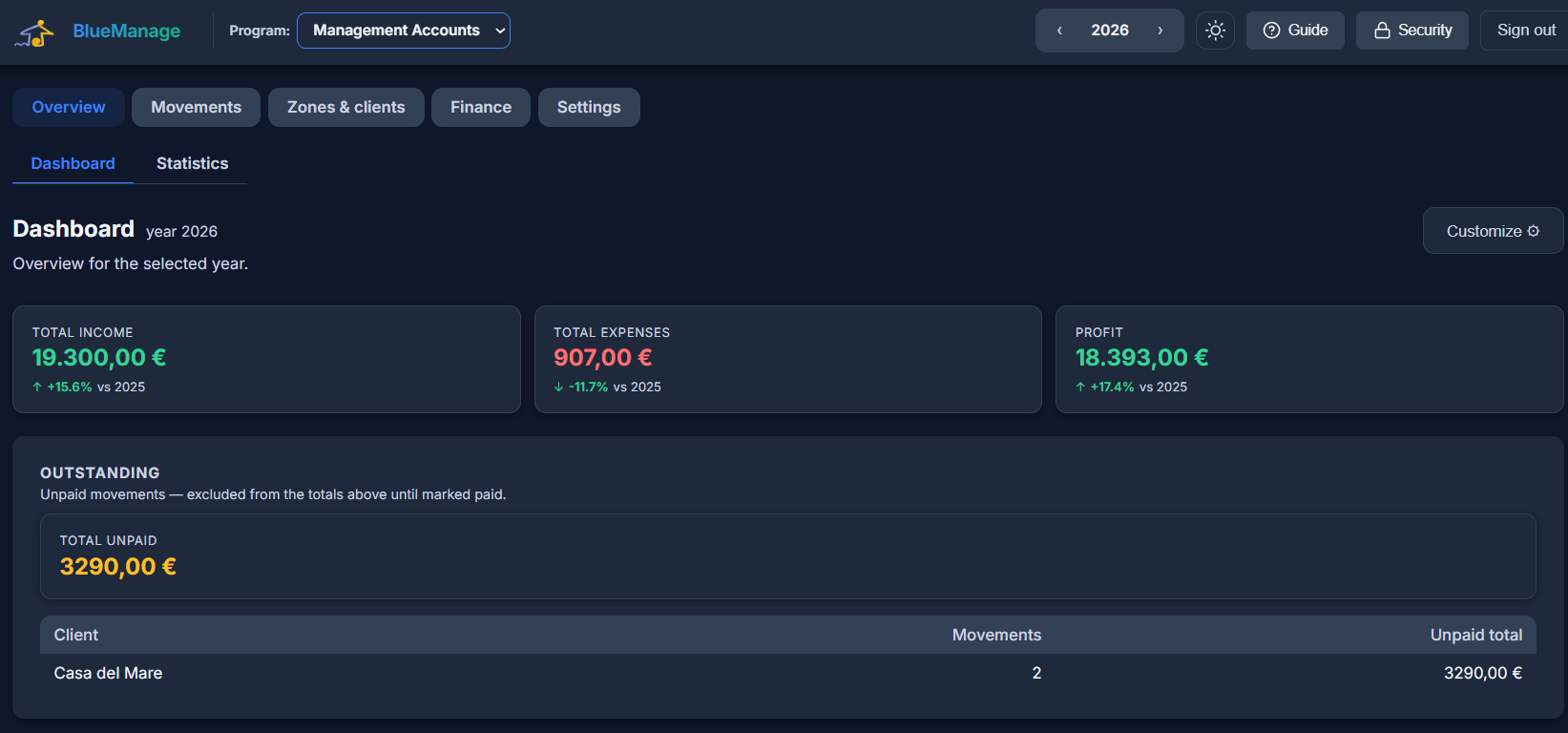Open Customize dashboard settings

click(1493, 231)
